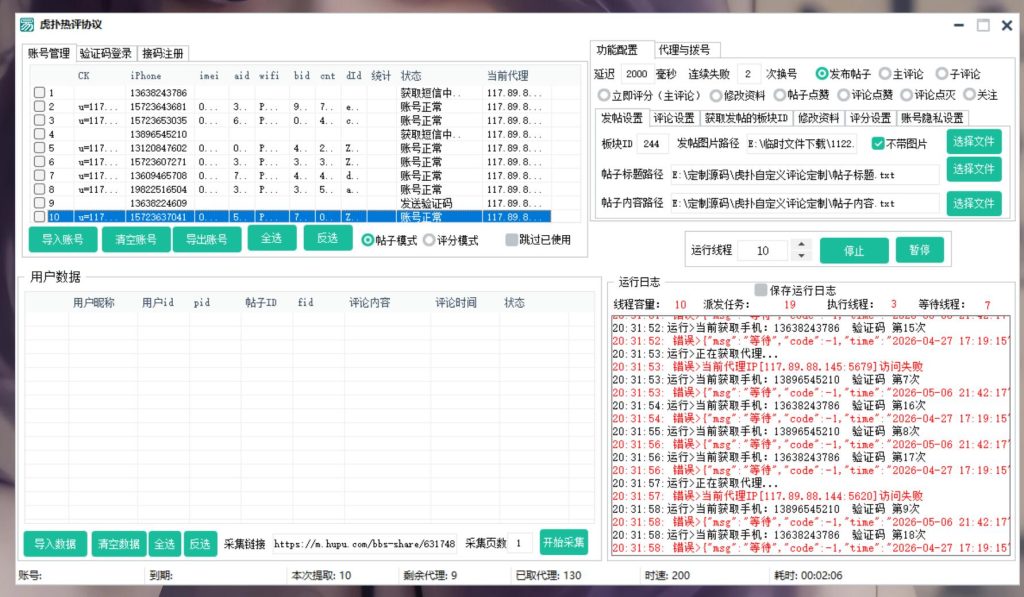This screenshot has height=597, width=1024.
Task: Click the 发帖图片路径 input field
Action: click(x=801, y=144)
